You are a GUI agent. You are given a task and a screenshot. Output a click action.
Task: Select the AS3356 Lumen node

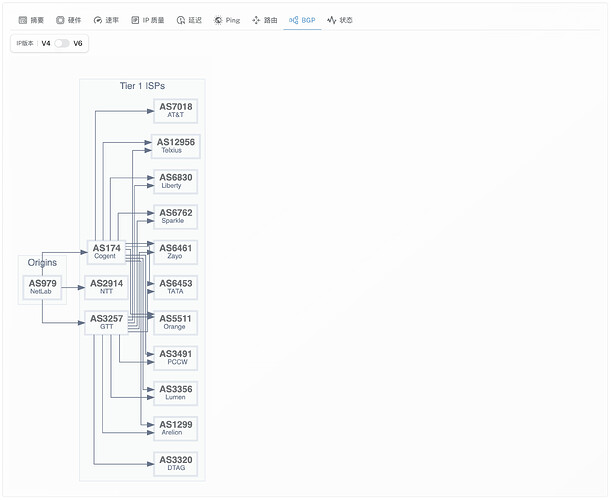pos(176,393)
